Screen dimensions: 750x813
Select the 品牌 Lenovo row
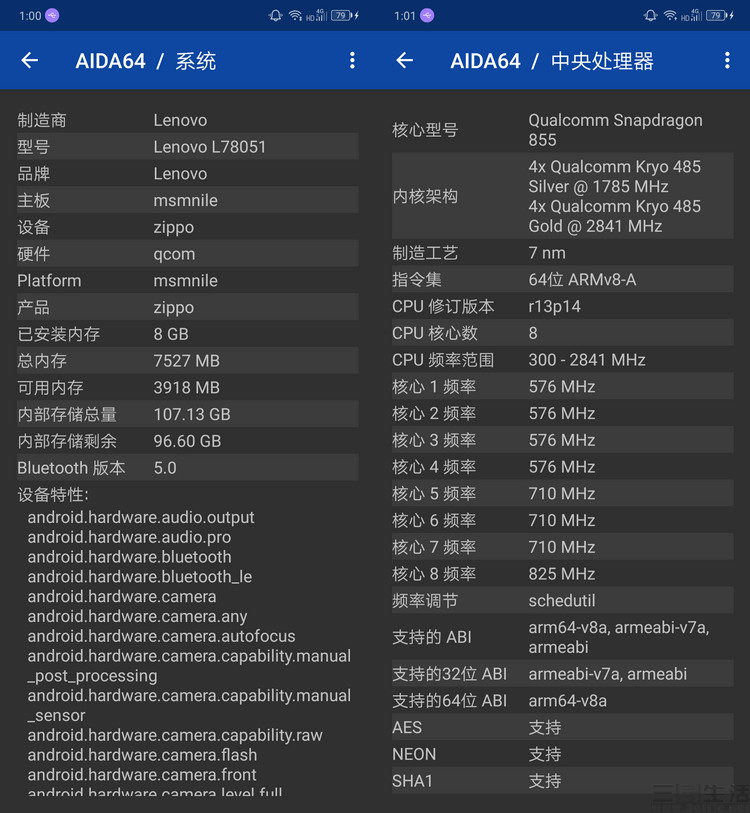point(188,174)
